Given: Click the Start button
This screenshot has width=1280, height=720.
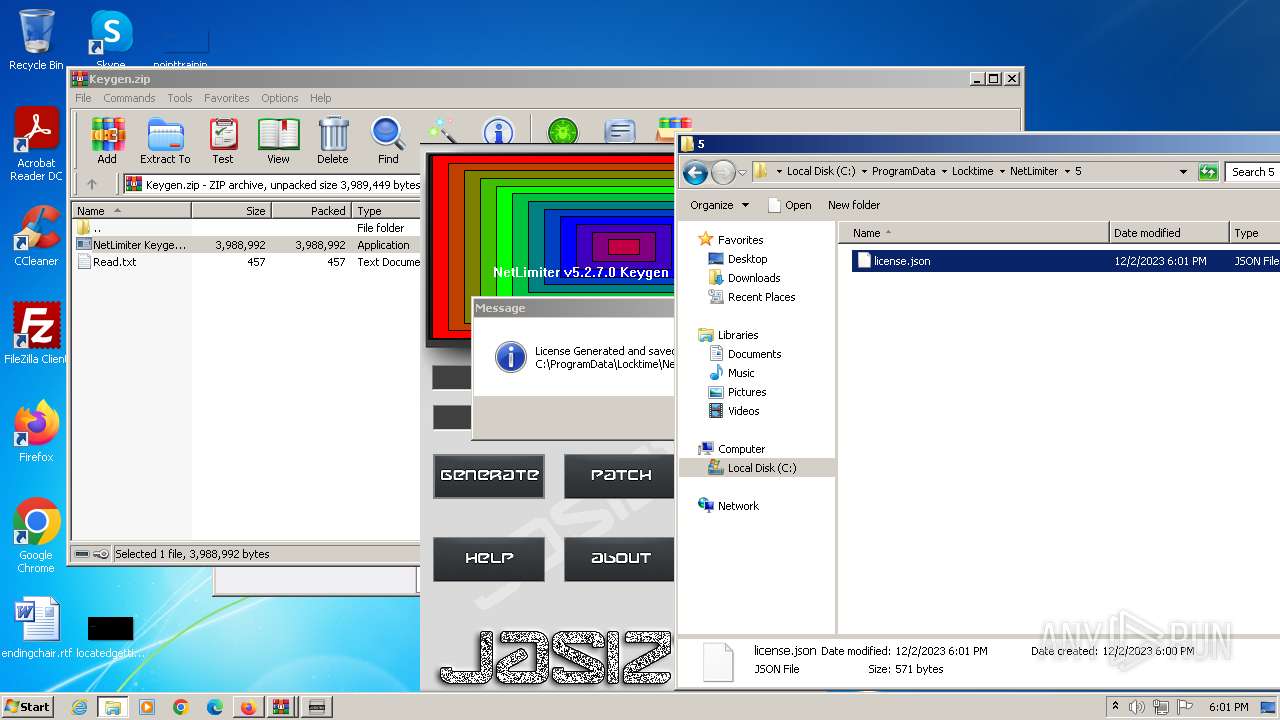Looking at the screenshot, I should (x=27, y=707).
